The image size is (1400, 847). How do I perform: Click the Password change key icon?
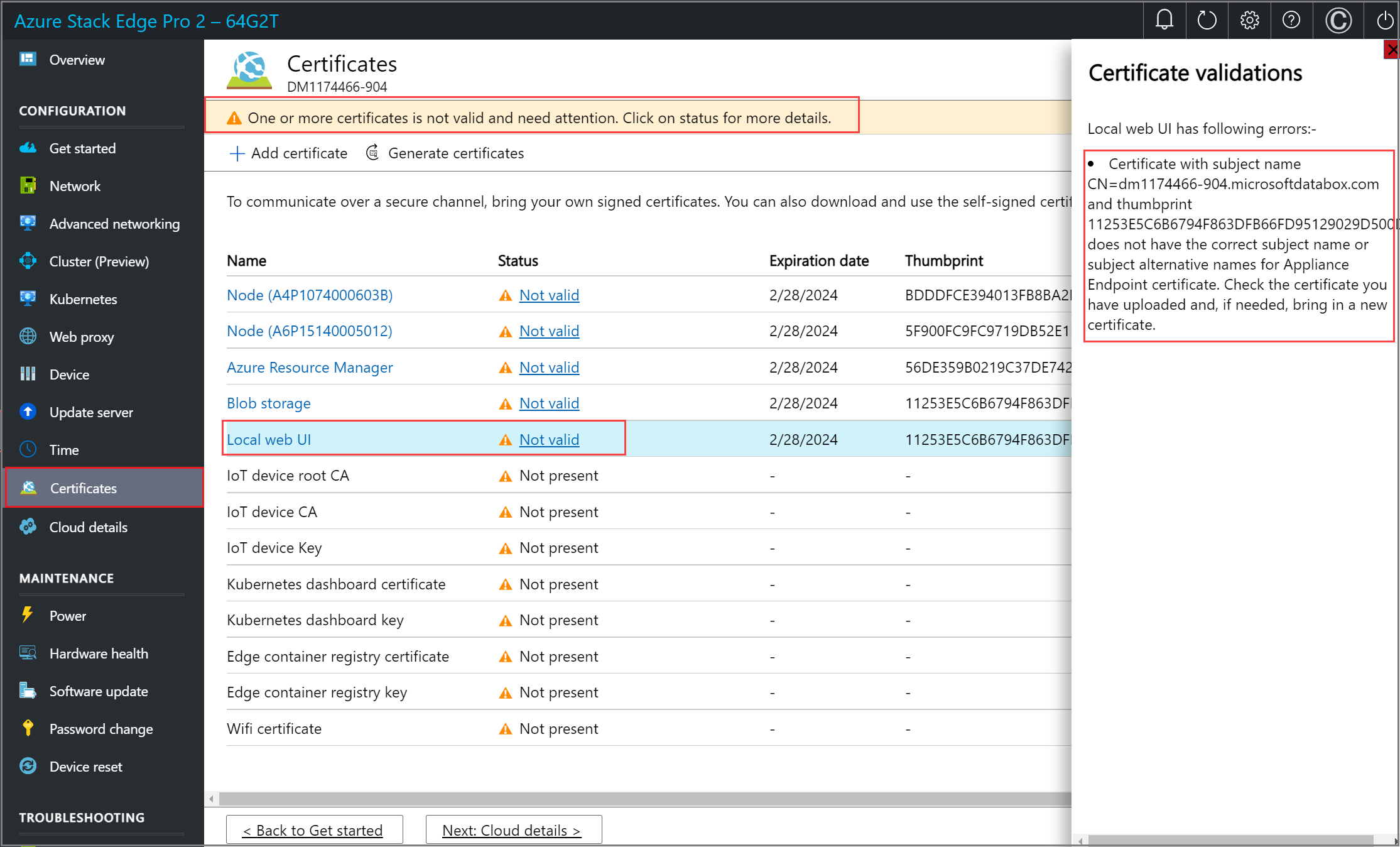pos(28,728)
